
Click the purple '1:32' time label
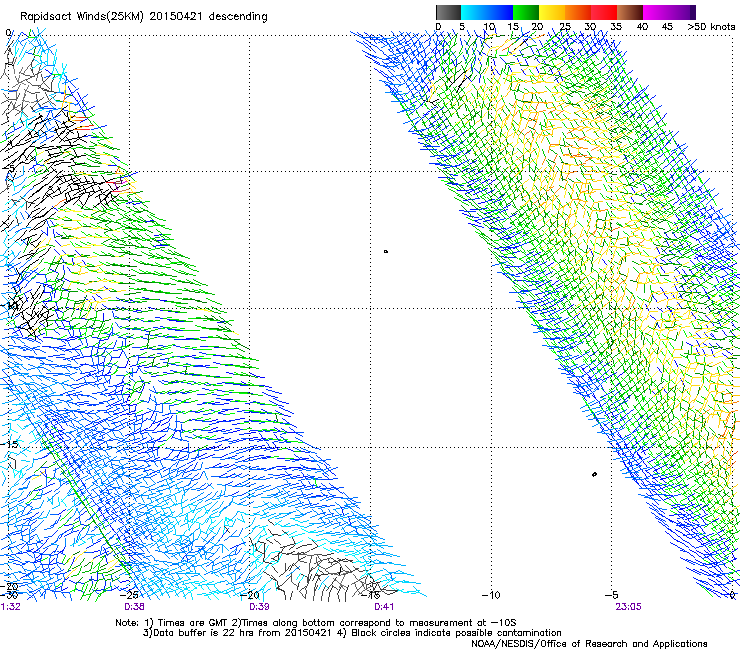pos(10,607)
